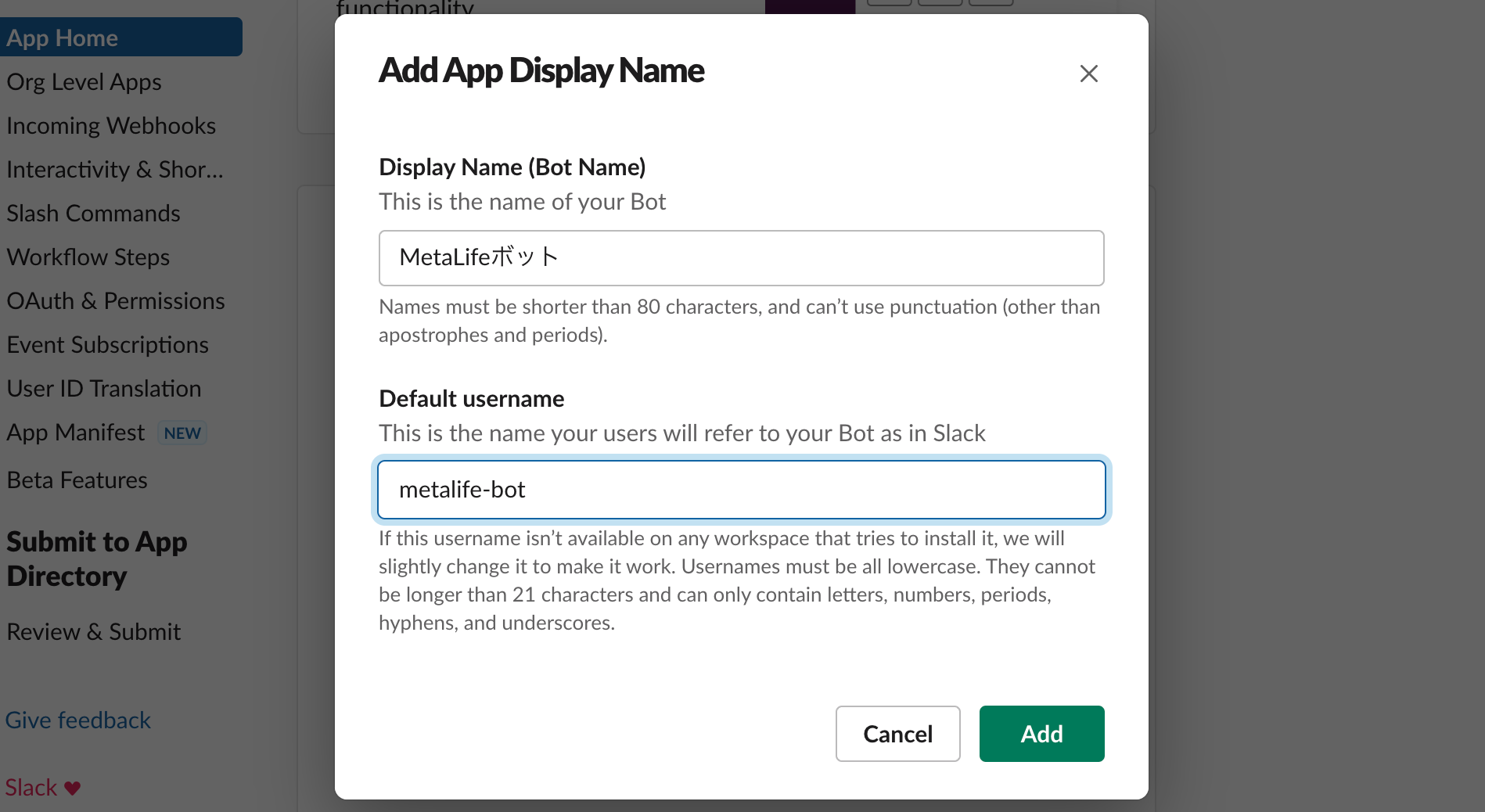Open Incoming Webhooks settings

pos(111,126)
